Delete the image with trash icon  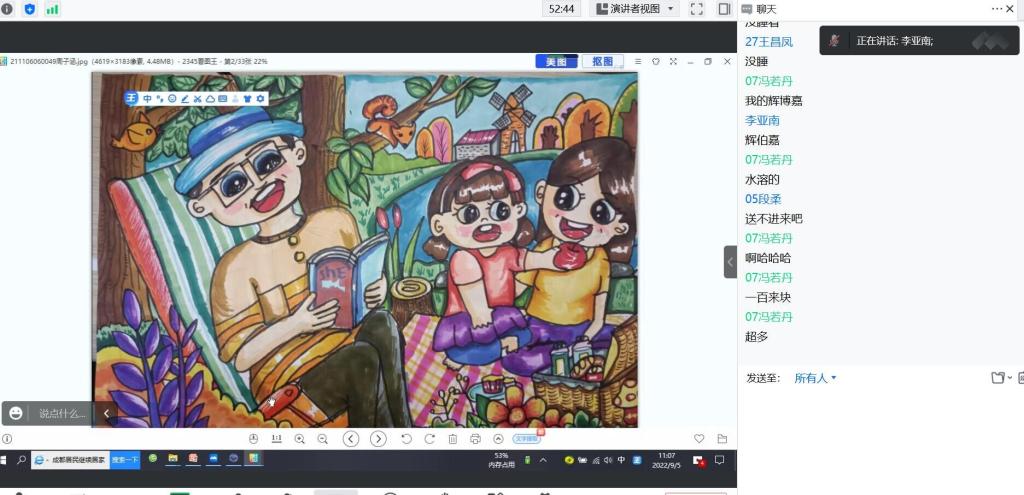click(453, 439)
